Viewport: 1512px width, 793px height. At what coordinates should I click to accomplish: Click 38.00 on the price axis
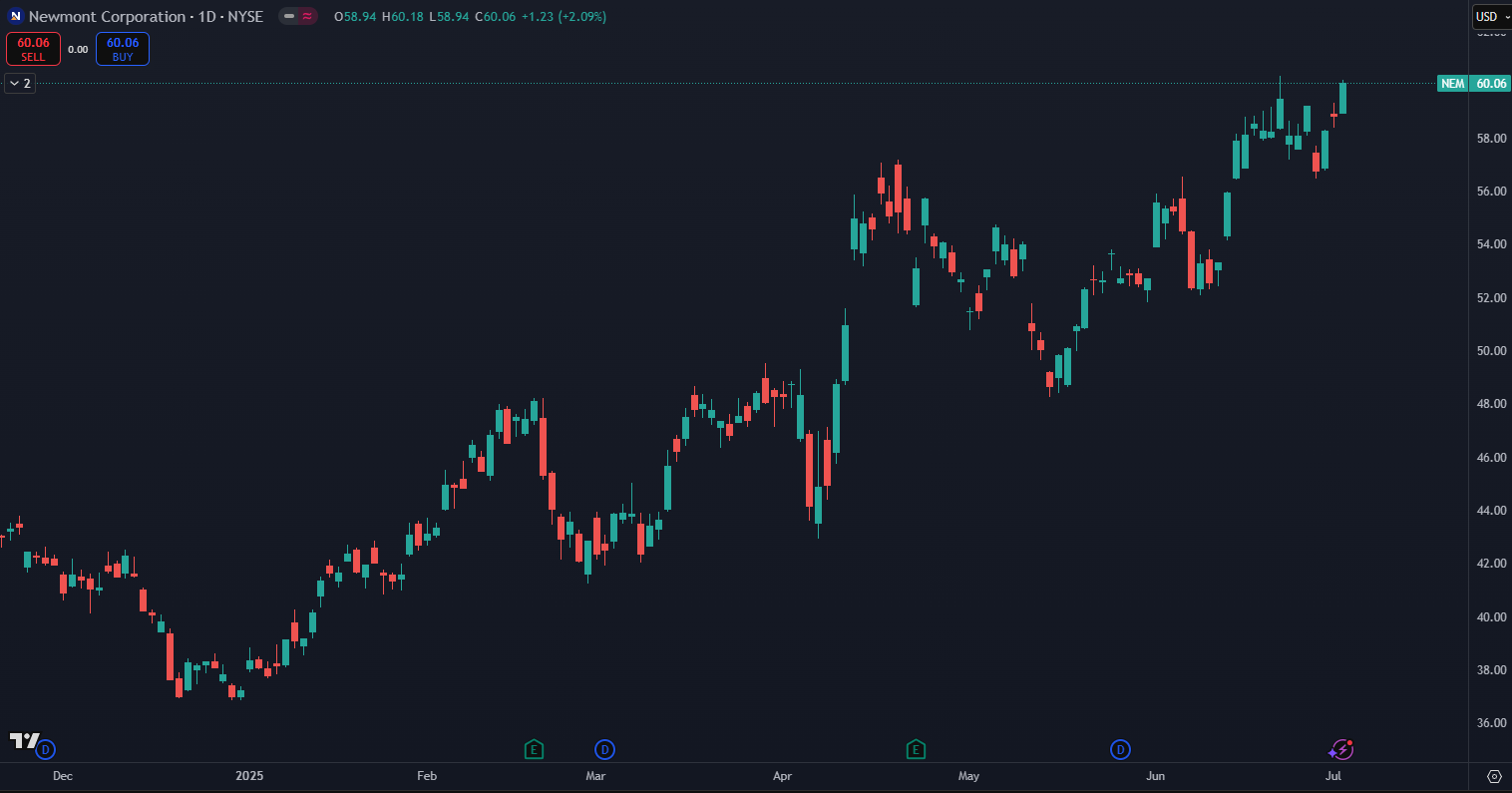(1491, 669)
